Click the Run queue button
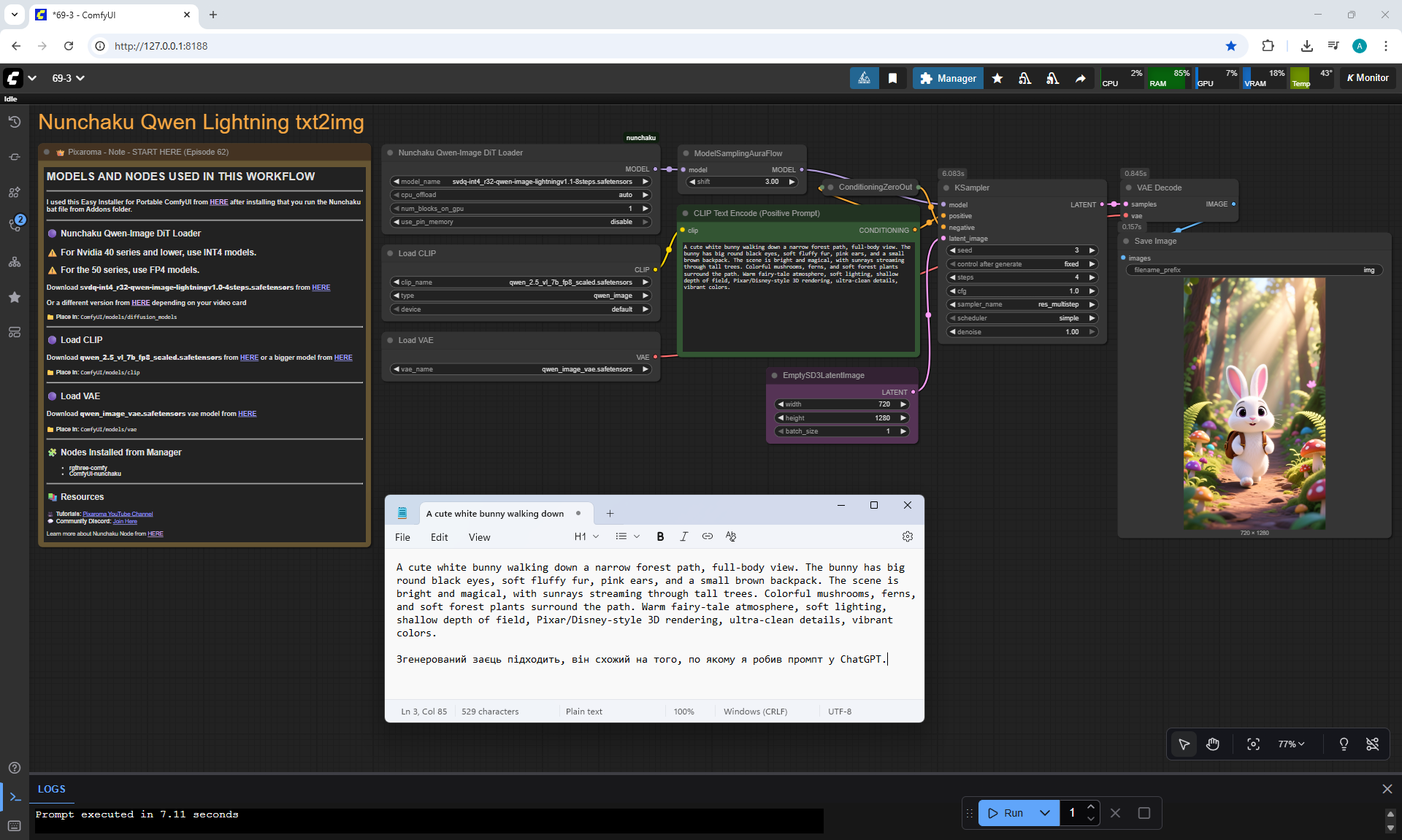 [x=1005, y=813]
